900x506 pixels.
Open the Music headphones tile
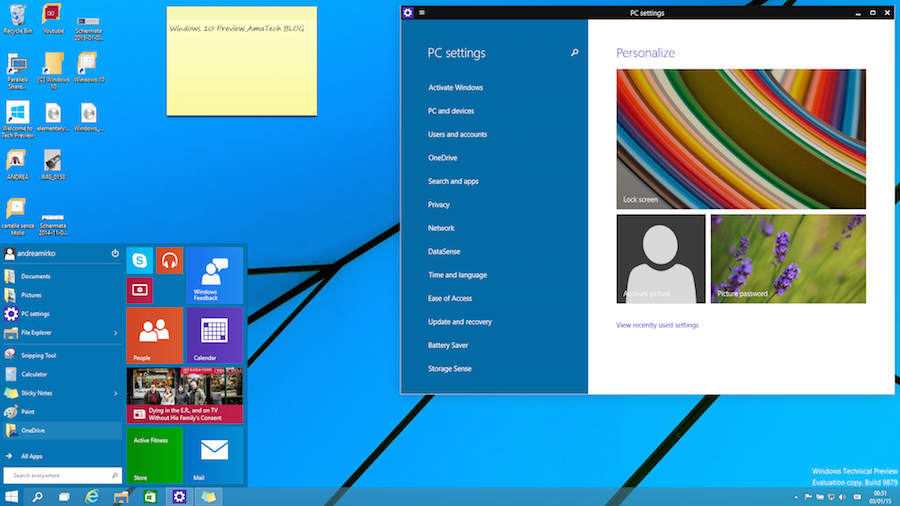coord(169,260)
